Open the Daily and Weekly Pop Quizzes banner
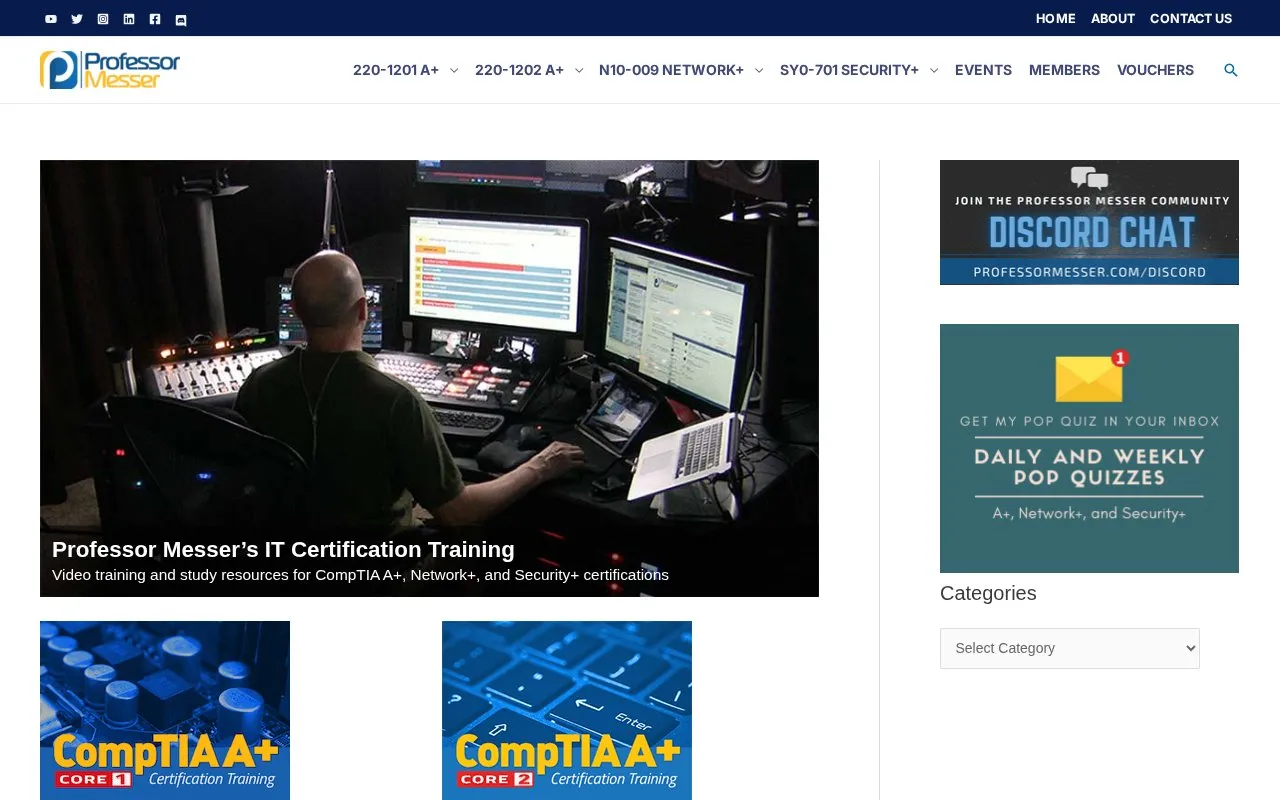The width and height of the screenshot is (1280, 800). [1089, 448]
